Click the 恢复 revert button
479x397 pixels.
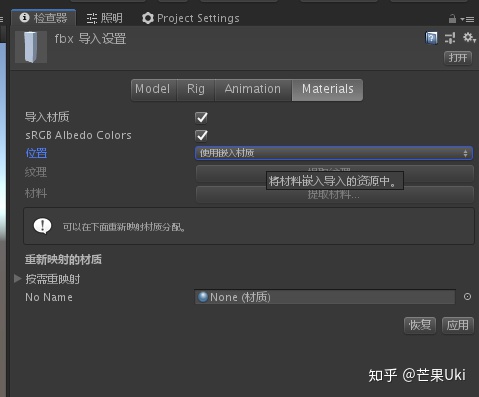click(420, 325)
